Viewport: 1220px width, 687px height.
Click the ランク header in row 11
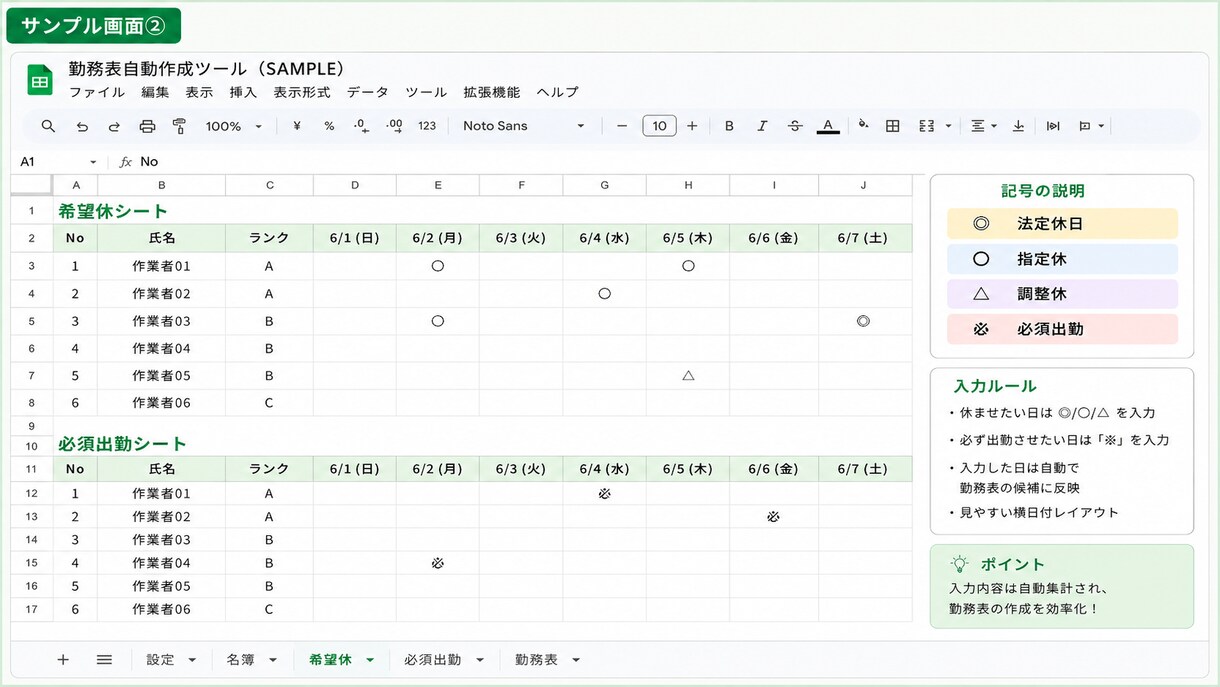tap(269, 469)
